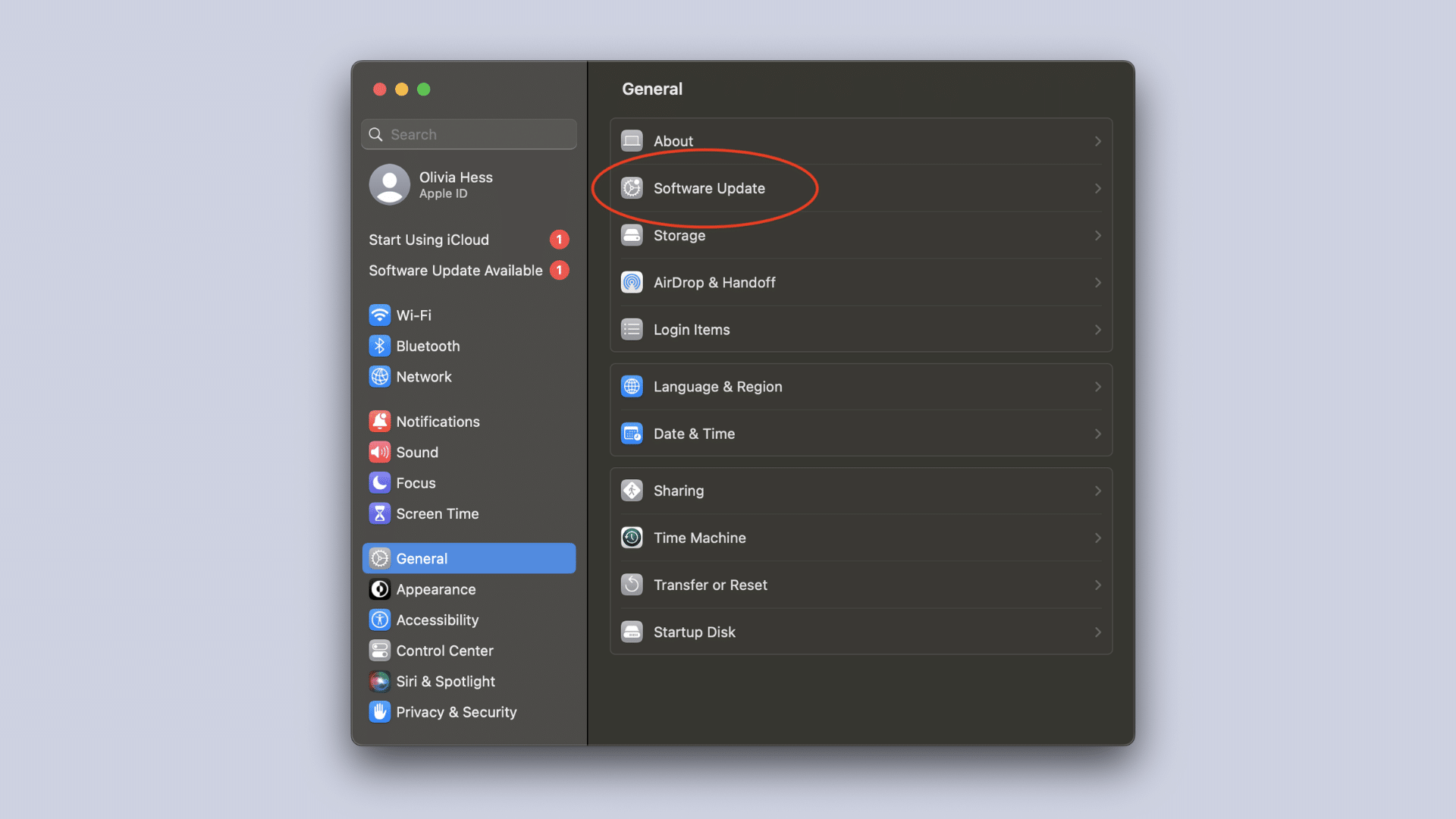Click the Sound speaker icon
This screenshot has height=819, width=1456.
380,452
